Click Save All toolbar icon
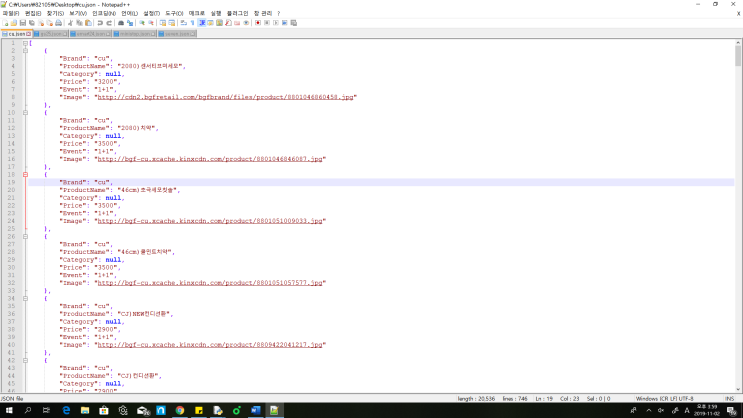This screenshot has height=418, width=743. [32, 23]
